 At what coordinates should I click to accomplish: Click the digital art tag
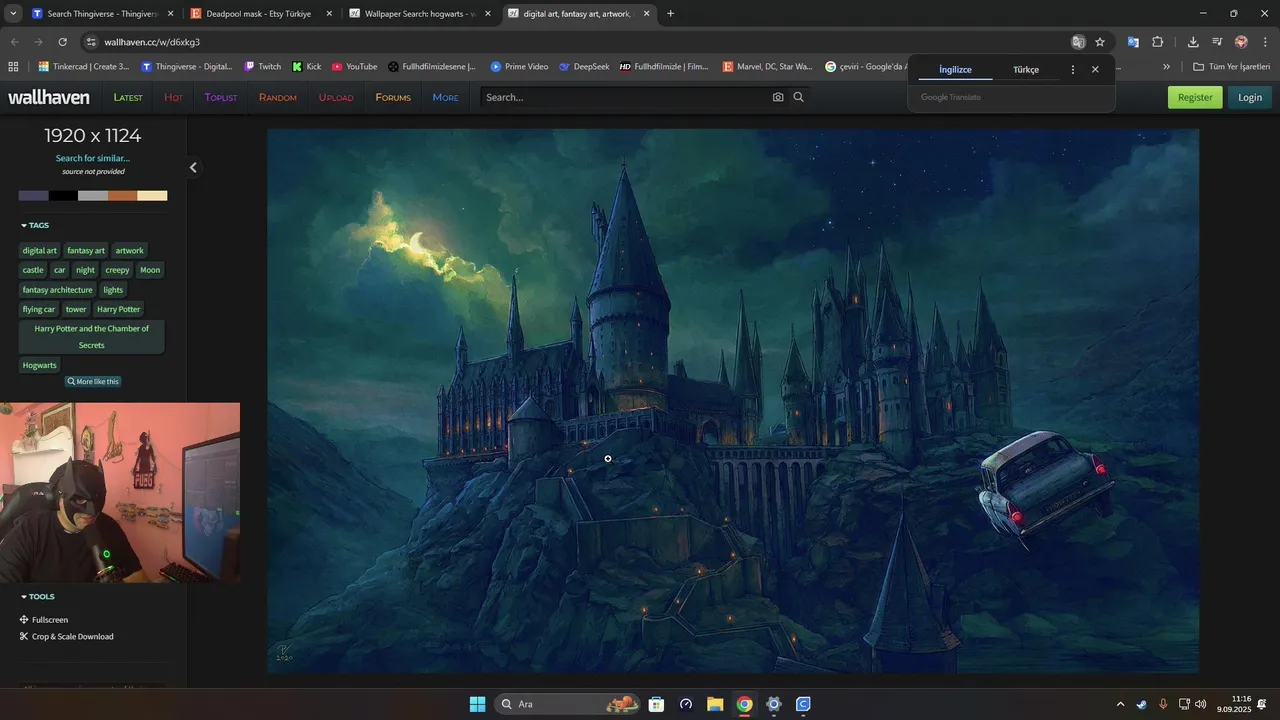[x=40, y=251]
